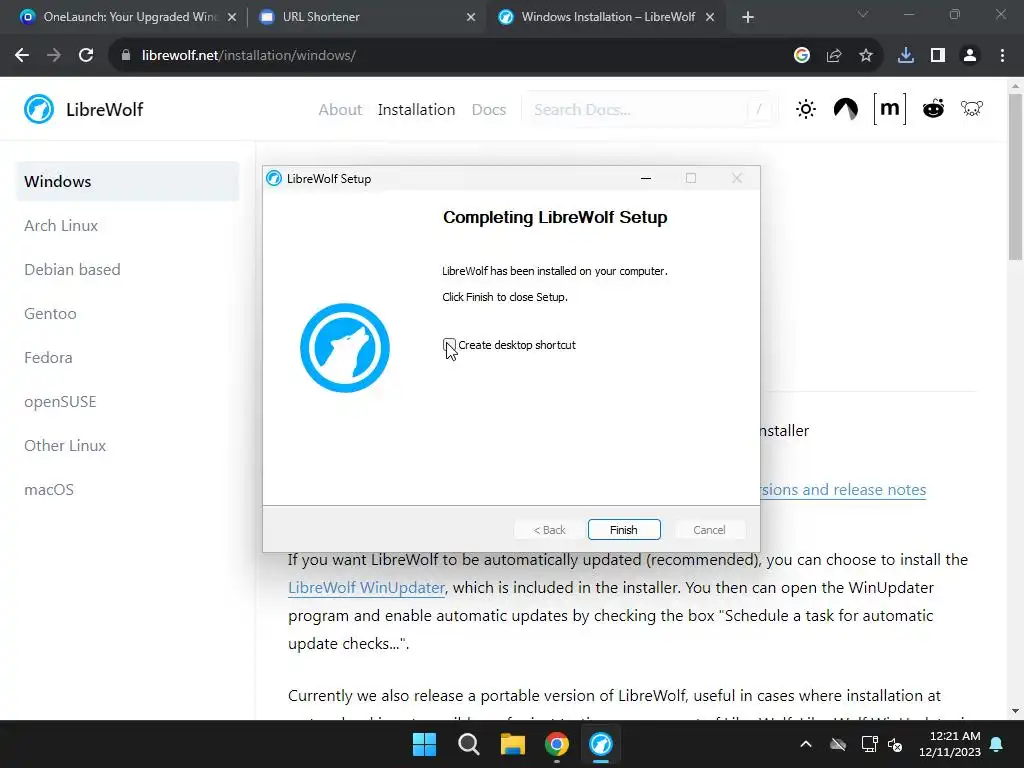Click the site lock icon in address bar

pos(126,56)
